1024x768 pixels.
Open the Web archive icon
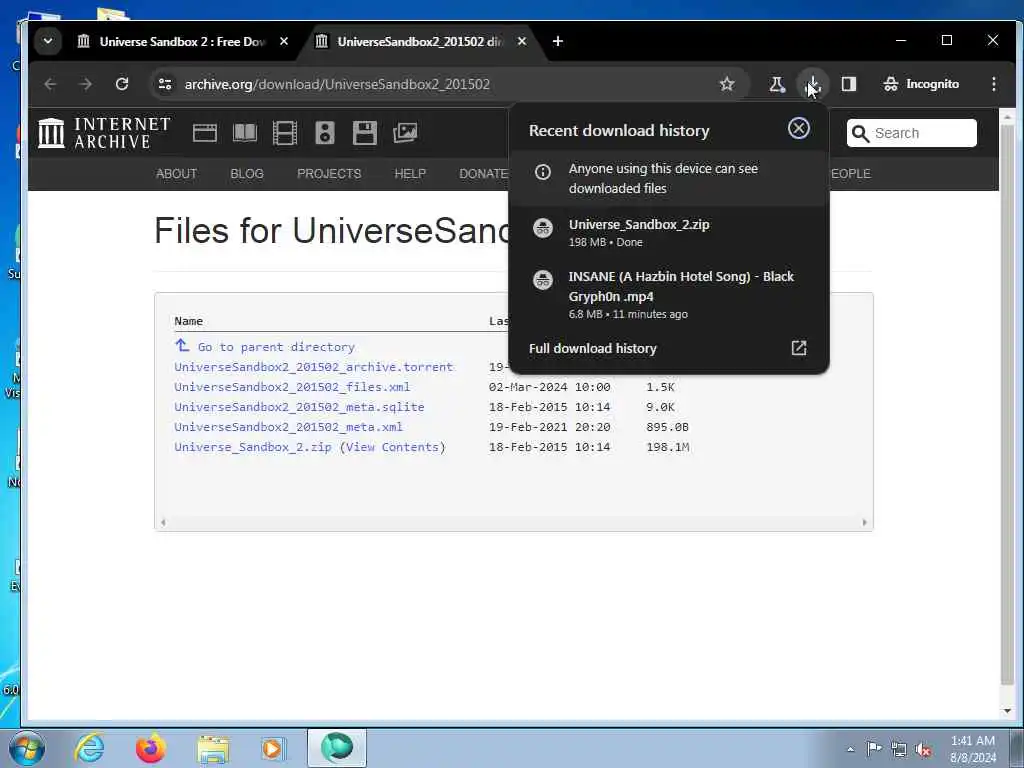point(205,133)
